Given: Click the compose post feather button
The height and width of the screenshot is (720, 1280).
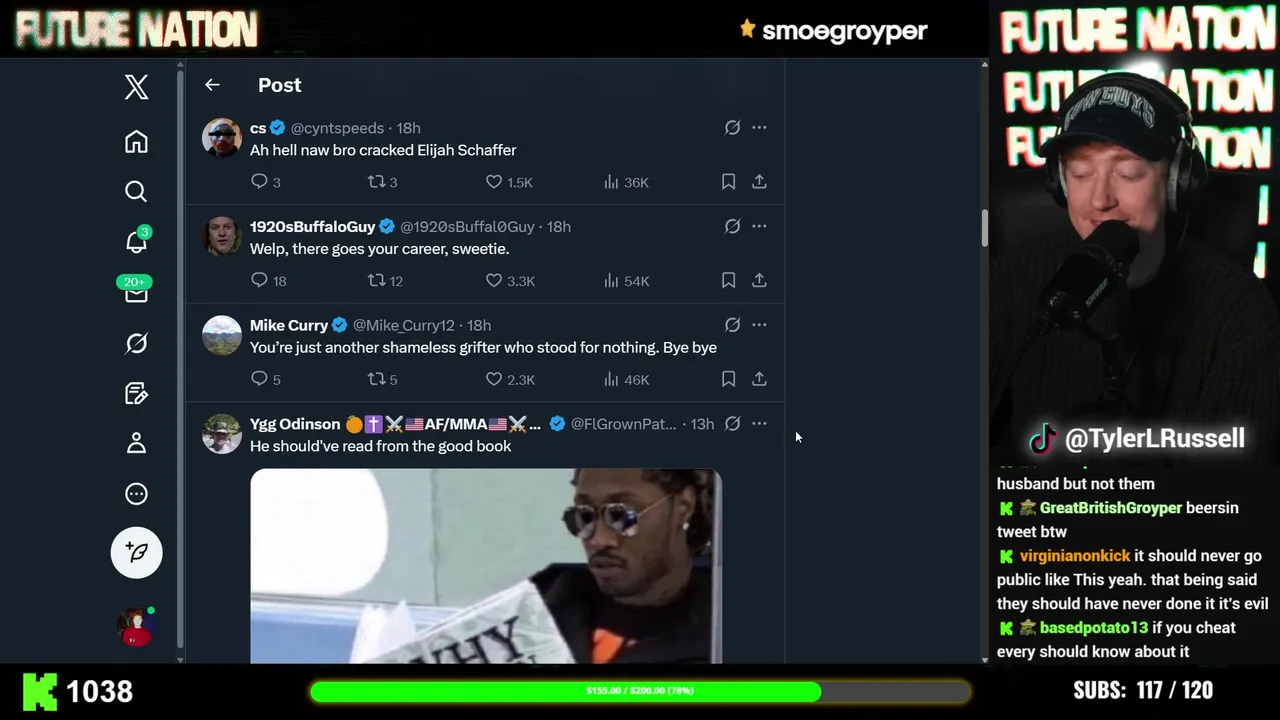Looking at the screenshot, I should (137, 552).
